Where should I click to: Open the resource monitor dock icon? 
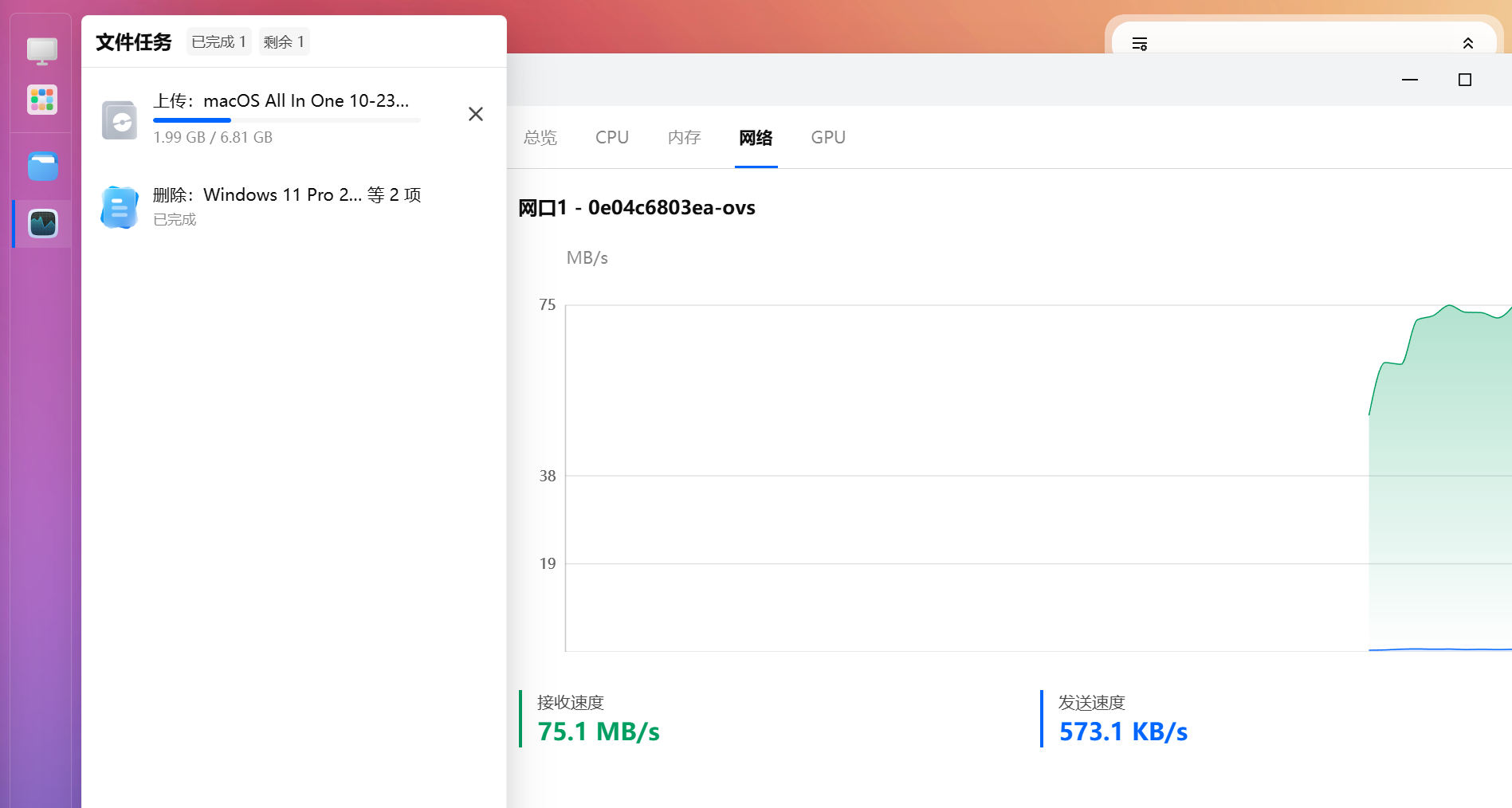pos(43,224)
